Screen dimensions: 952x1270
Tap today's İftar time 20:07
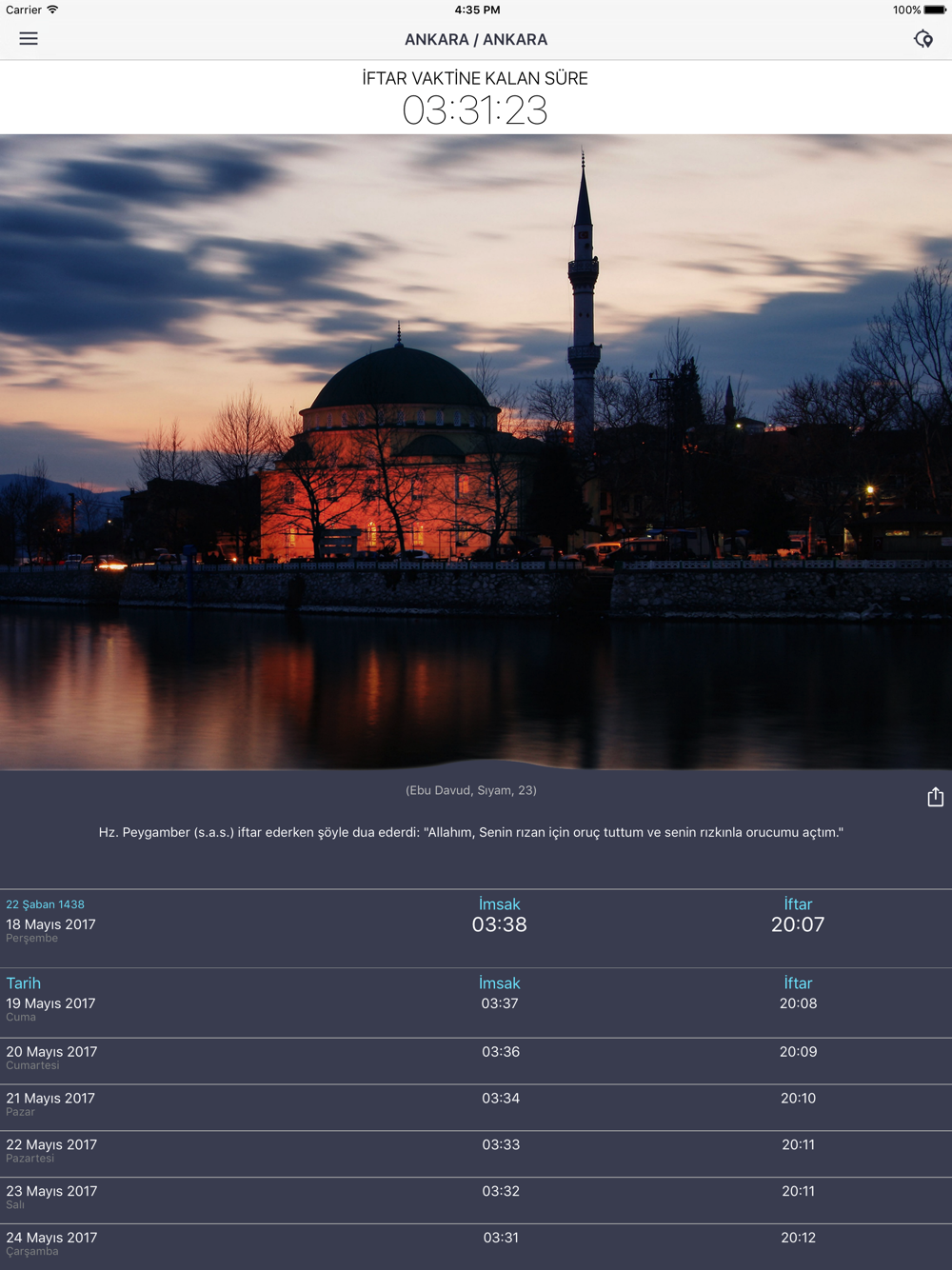[798, 924]
